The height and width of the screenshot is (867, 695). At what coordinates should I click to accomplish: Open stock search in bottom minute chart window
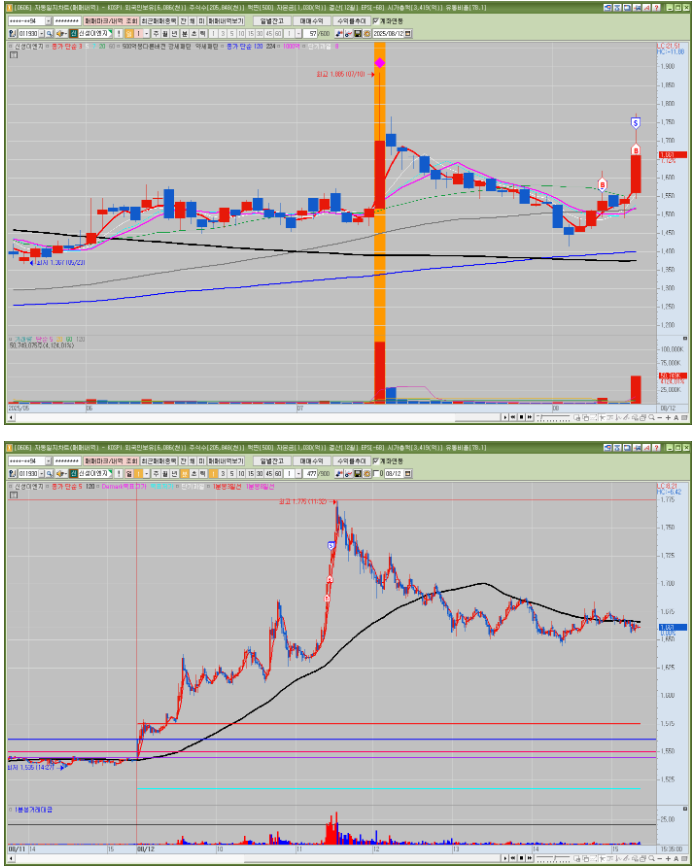tap(49, 474)
